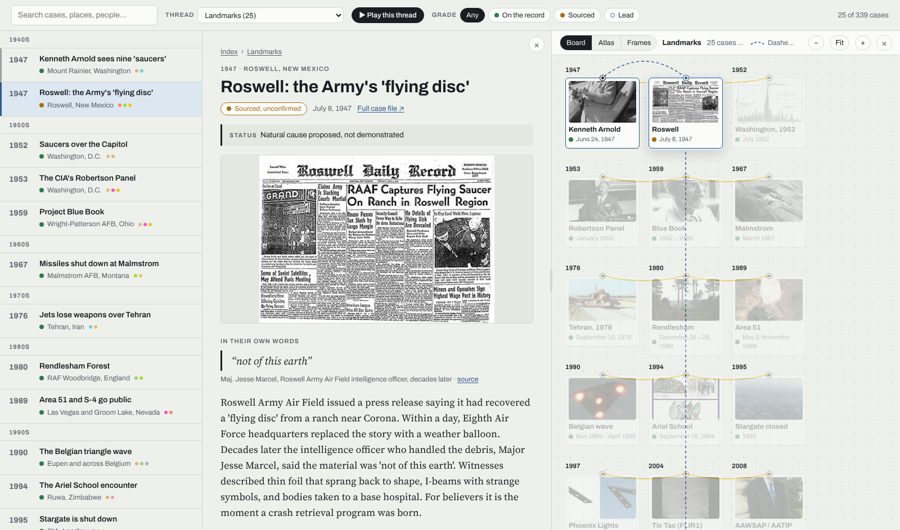Select the Kenneth Arnold sees nine 'saucers' case

(x=101, y=64)
